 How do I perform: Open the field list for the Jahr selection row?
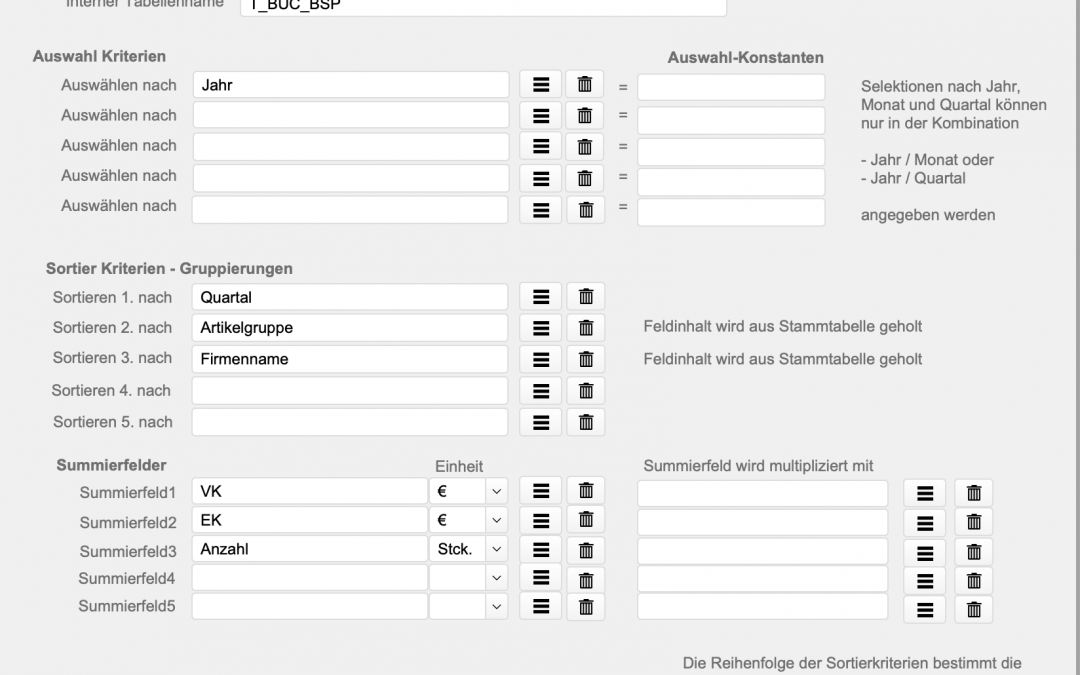pos(541,86)
